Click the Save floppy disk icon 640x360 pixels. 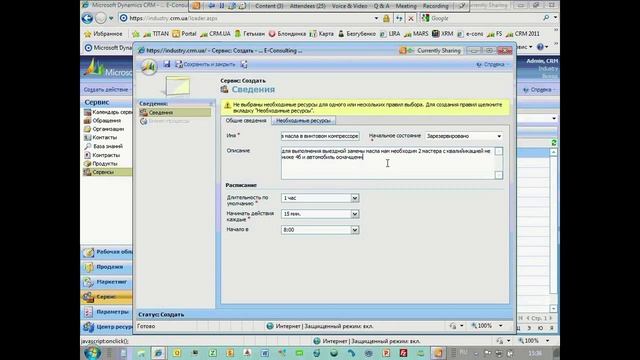[x=167, y=64]
